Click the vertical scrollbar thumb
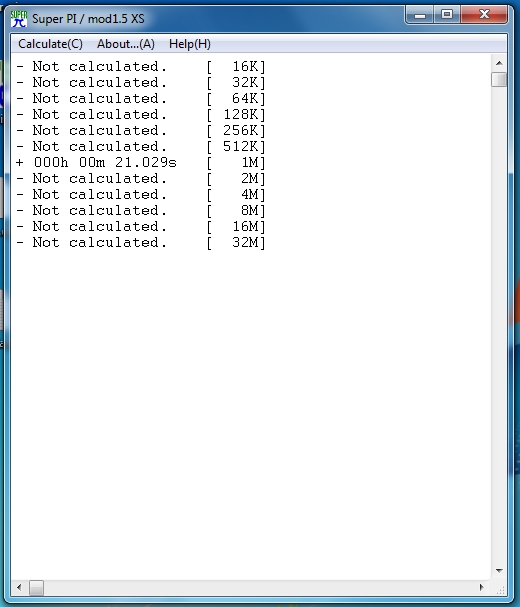The height and width of the screenshot is (607, 520). point(499,80)
